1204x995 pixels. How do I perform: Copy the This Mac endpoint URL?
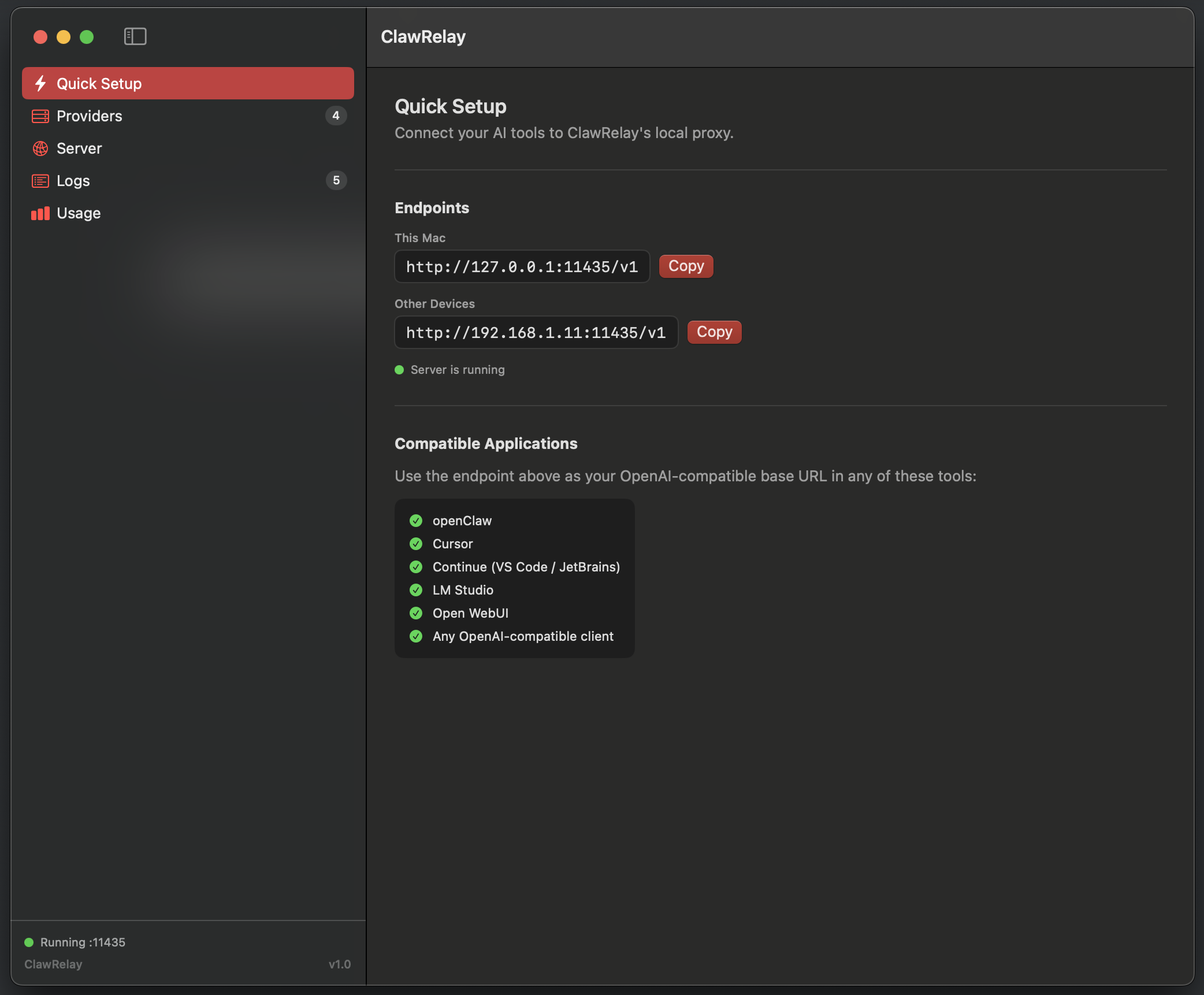point(686,266)
